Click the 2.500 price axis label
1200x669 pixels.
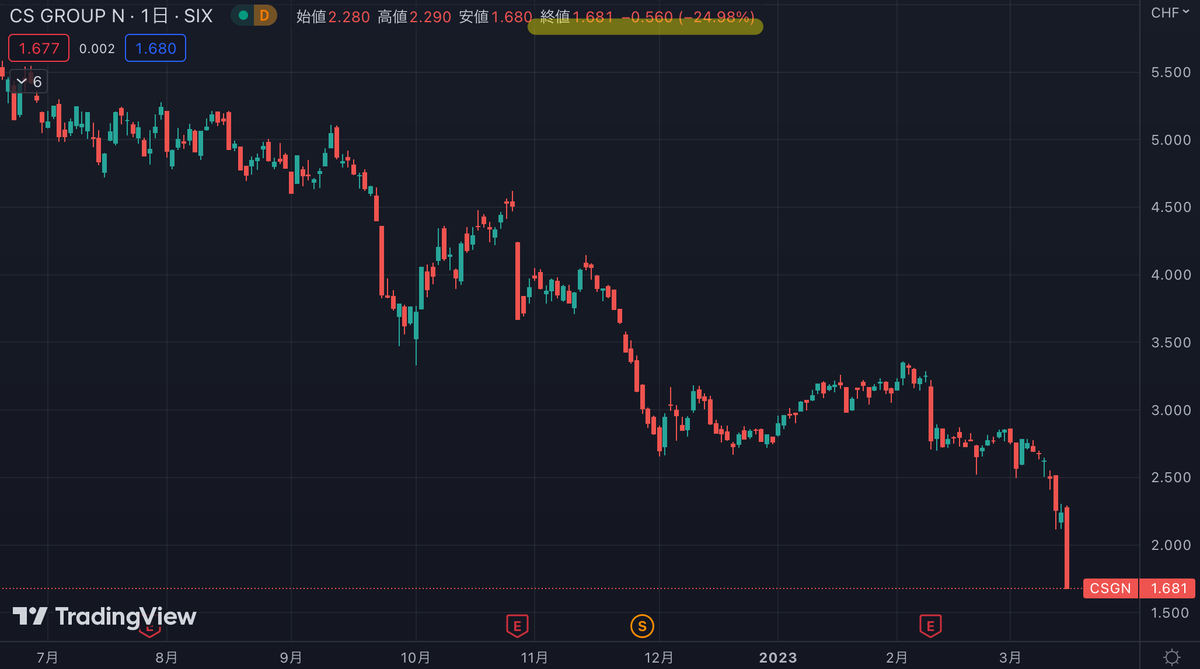click(1171, 477)
